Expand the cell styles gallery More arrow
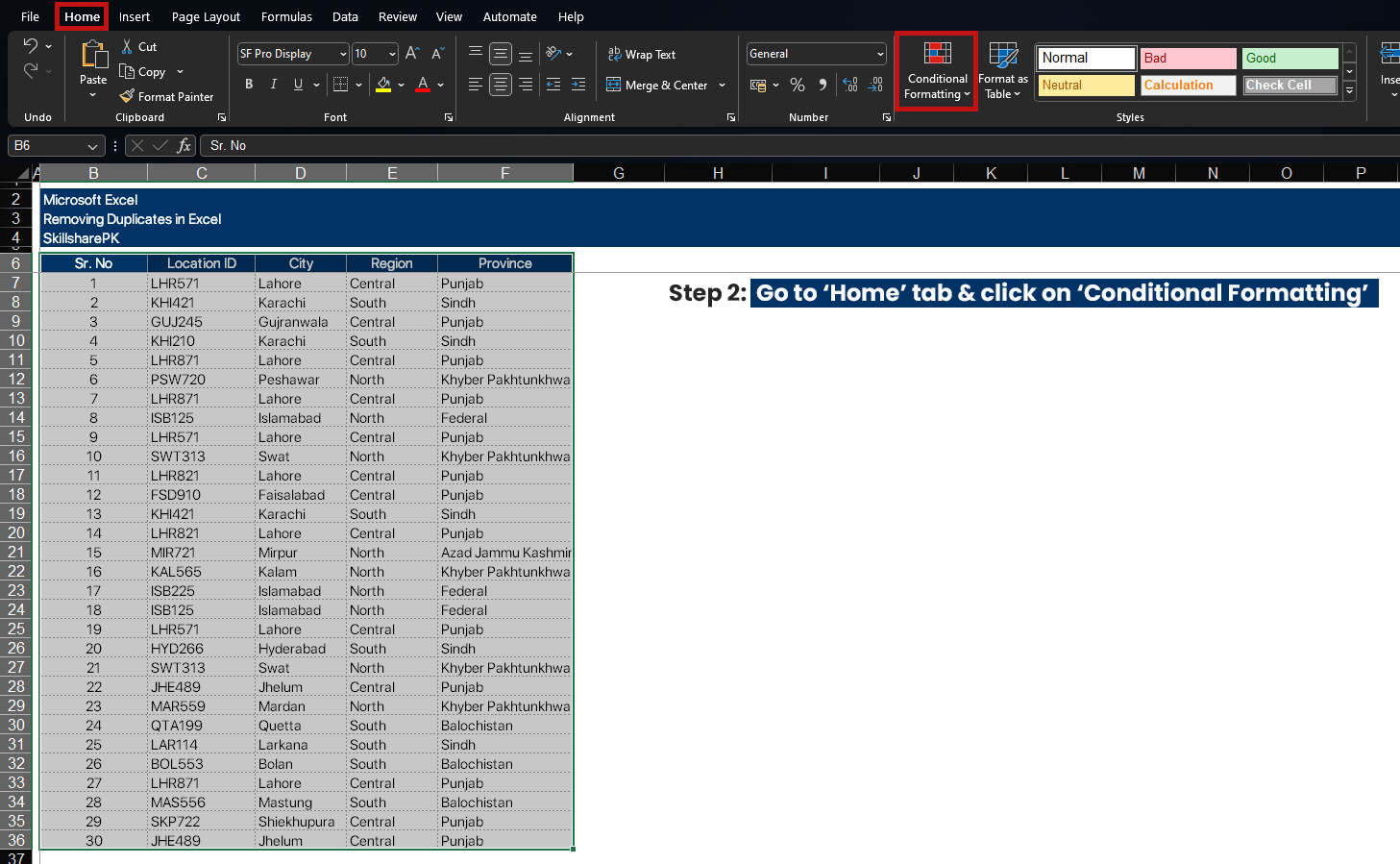Screen dimensions: 1400x864 [x=1349, y=90]
